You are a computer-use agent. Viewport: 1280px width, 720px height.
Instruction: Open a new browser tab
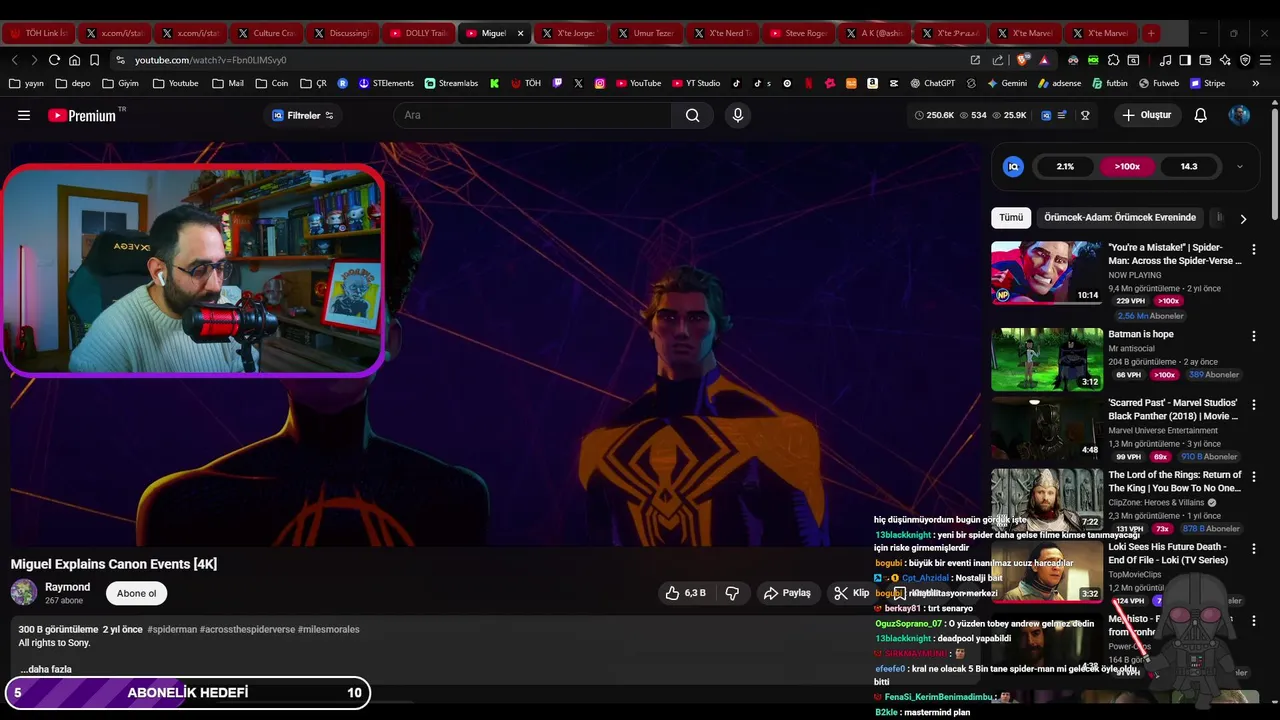click(x=1151, y=33)
